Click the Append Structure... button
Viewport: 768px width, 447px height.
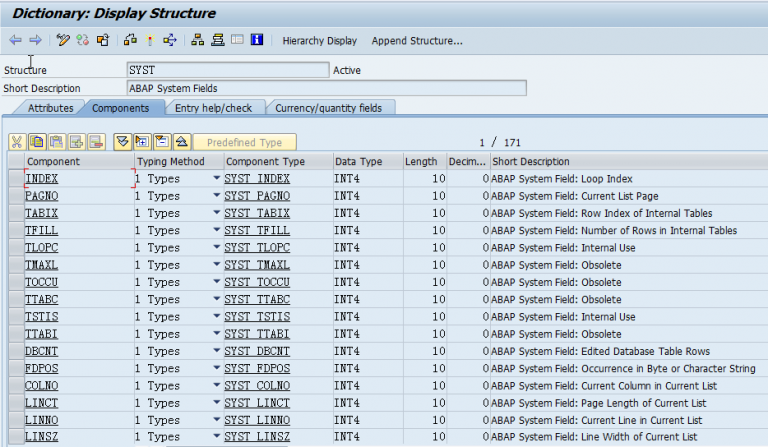coord(417,41)
